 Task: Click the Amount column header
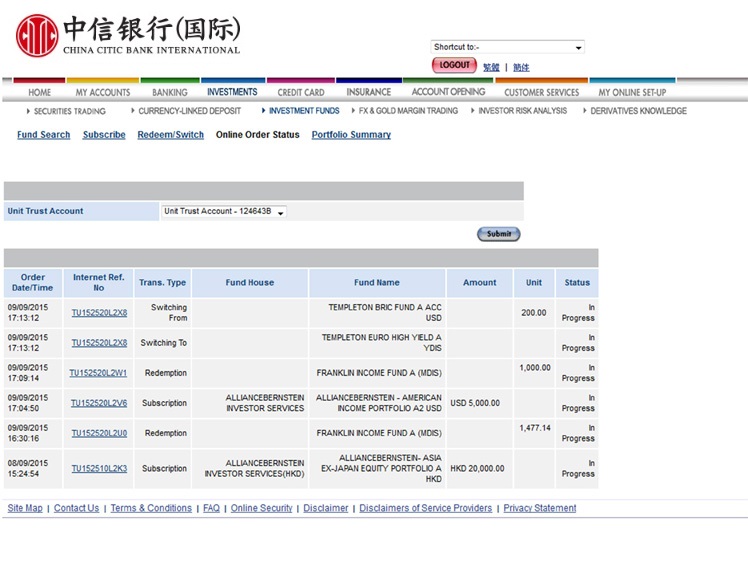tap(479, 283)
